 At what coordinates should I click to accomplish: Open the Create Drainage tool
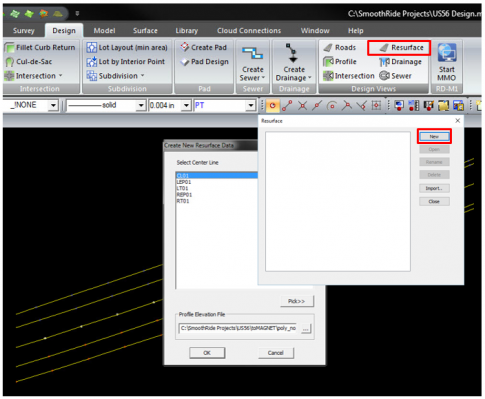(293, 62)
